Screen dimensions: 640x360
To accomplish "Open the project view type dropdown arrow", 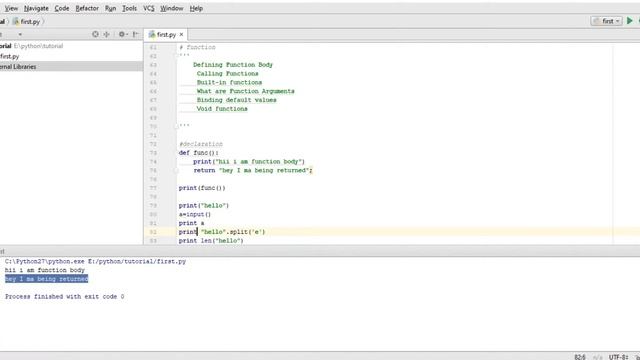I will [x=20, y=35].
